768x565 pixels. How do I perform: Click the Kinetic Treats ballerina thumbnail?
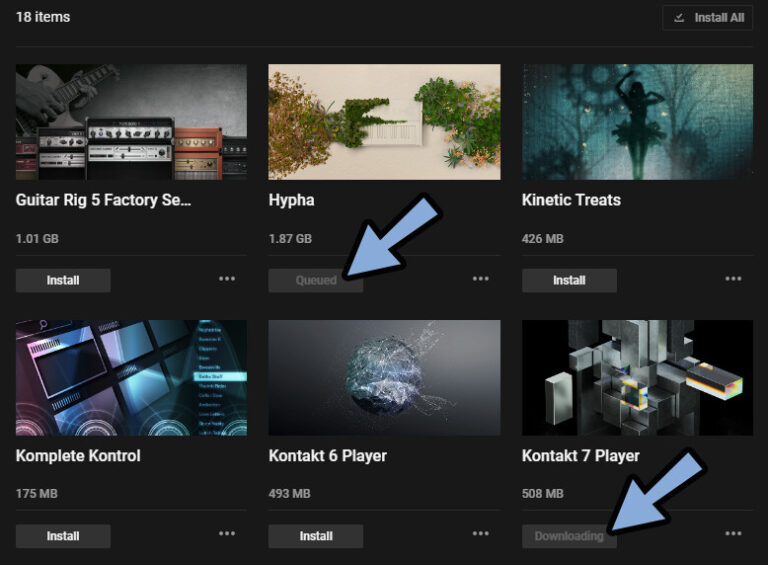[637, 122]
